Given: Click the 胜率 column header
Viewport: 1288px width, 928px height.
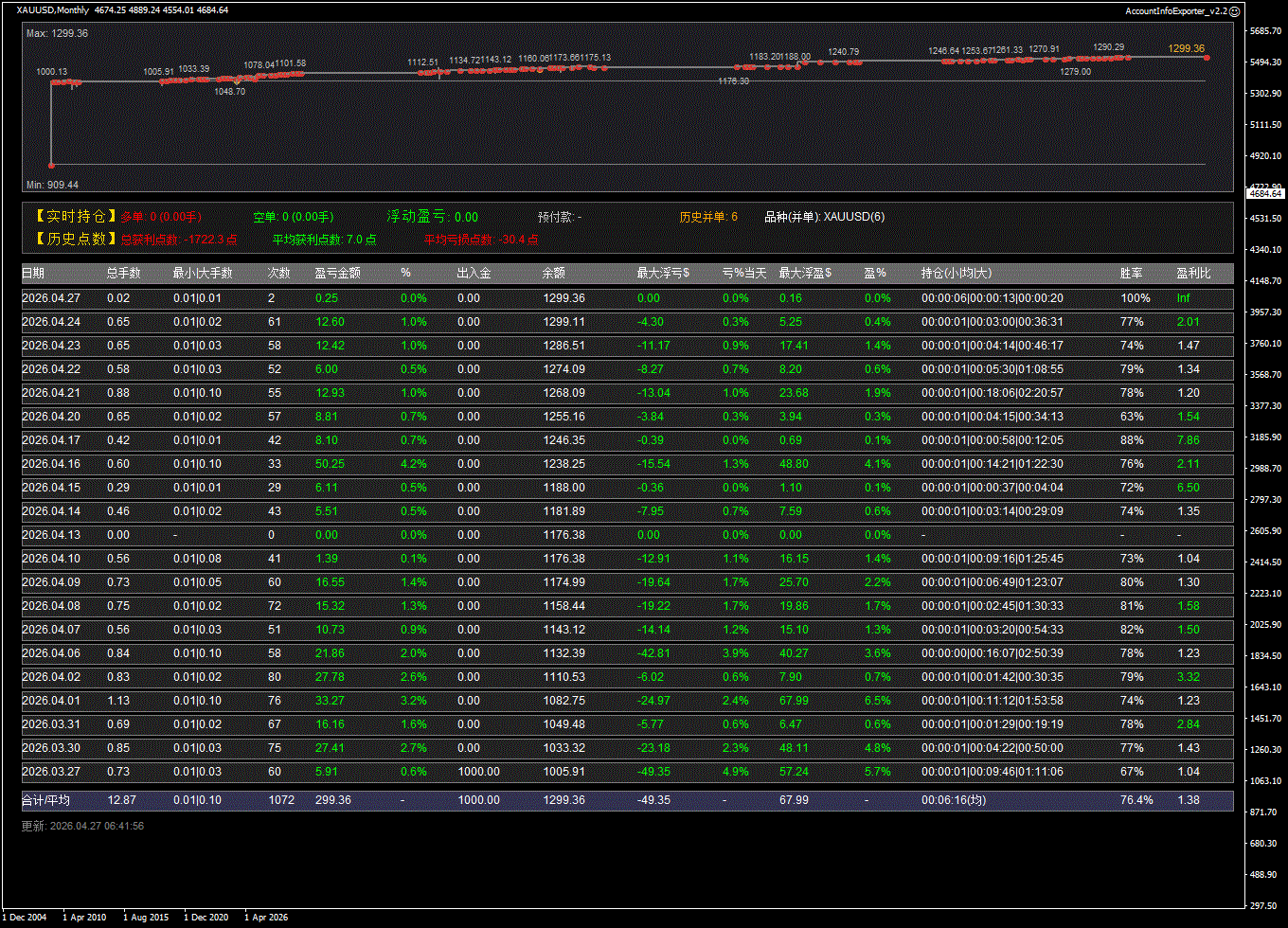Looking at the screenshot, I should [1131, 274].
